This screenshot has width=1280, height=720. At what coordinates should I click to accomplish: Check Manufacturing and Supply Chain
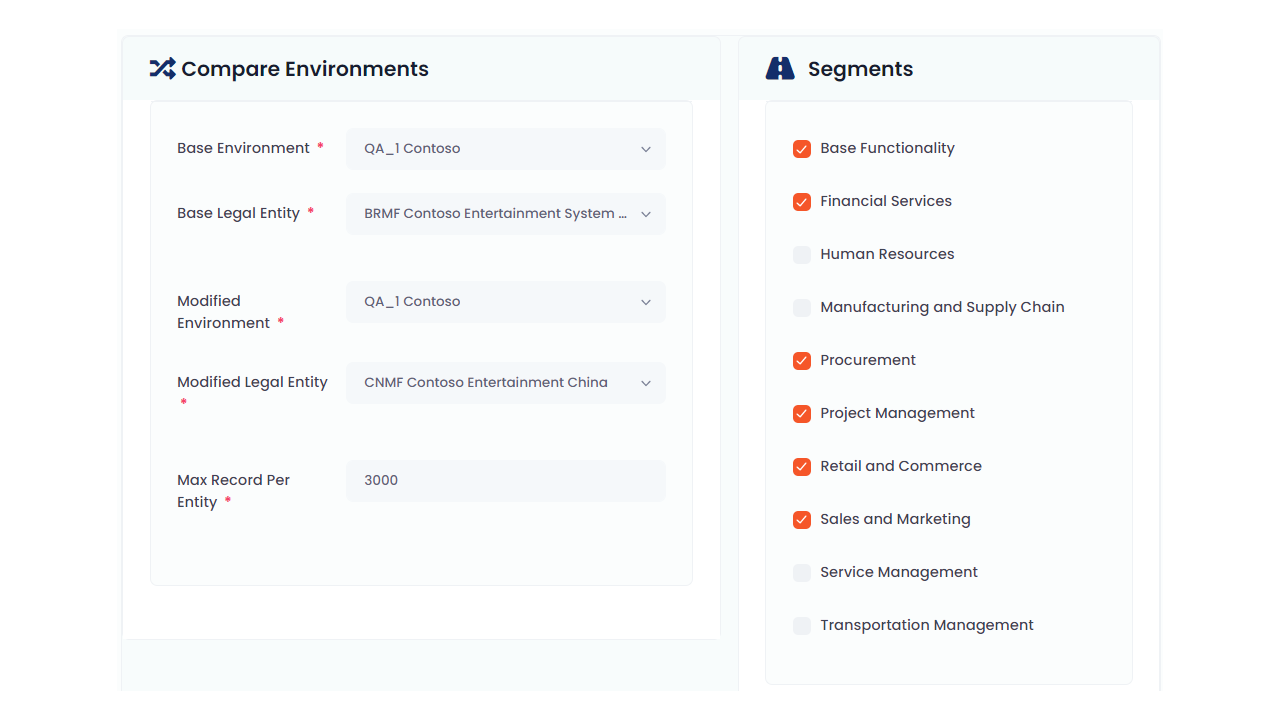point(802,308)
